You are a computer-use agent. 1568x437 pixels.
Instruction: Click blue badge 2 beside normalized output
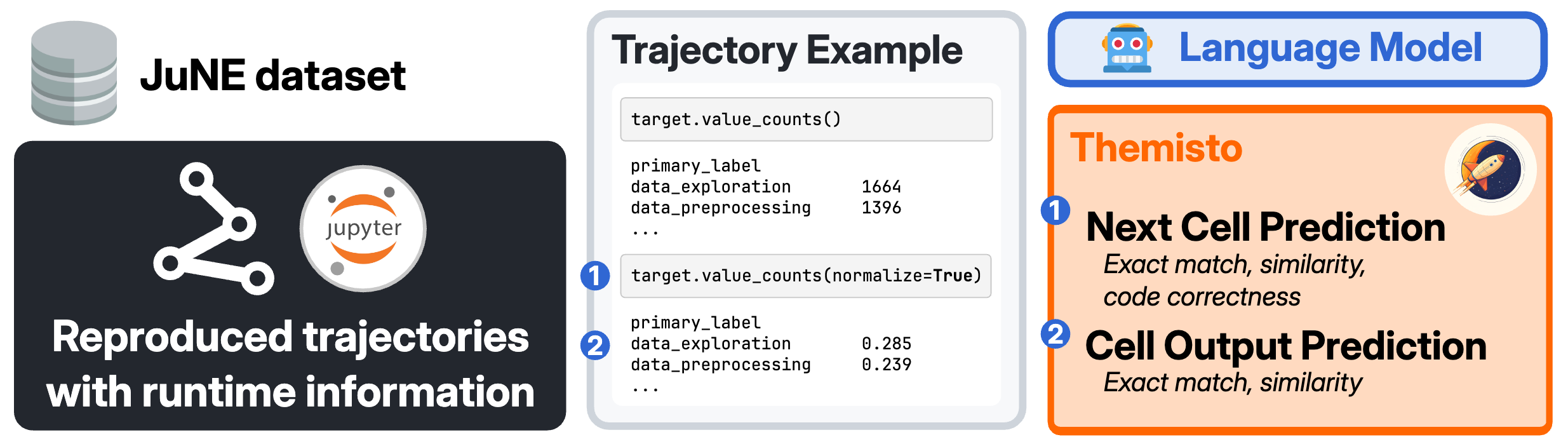click(x=595, y=346)
